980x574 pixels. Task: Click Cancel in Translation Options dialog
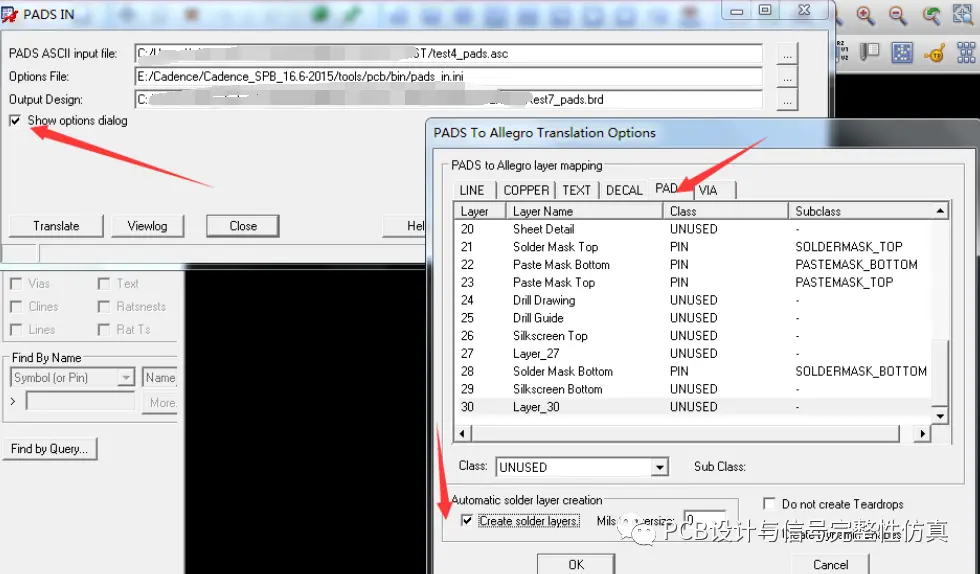831,564
